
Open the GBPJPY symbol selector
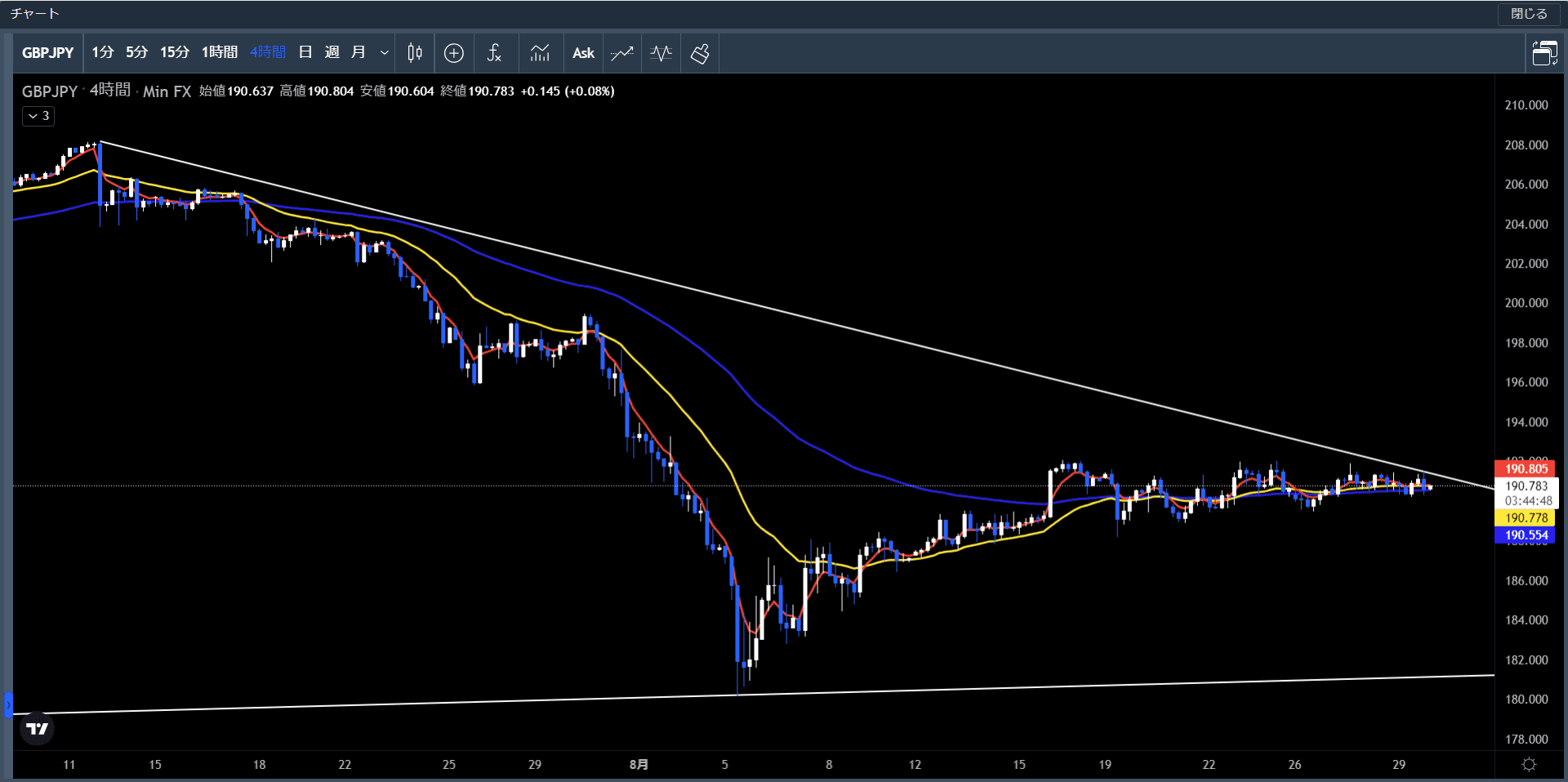(48, 53)
